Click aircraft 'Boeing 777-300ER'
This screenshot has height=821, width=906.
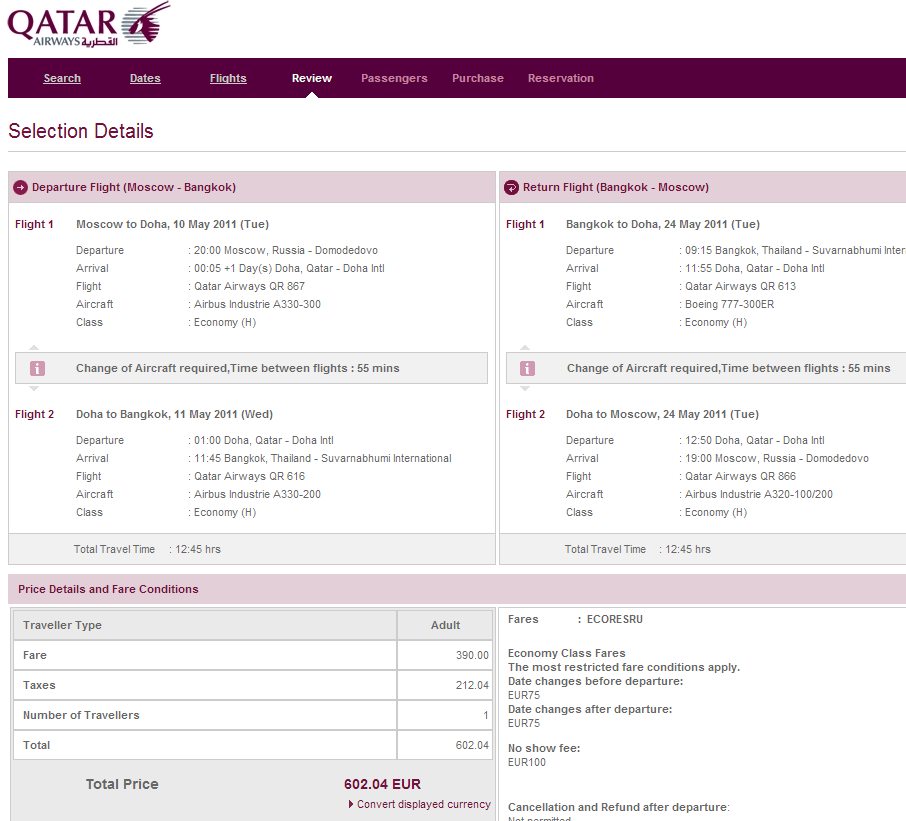(729, 304)
